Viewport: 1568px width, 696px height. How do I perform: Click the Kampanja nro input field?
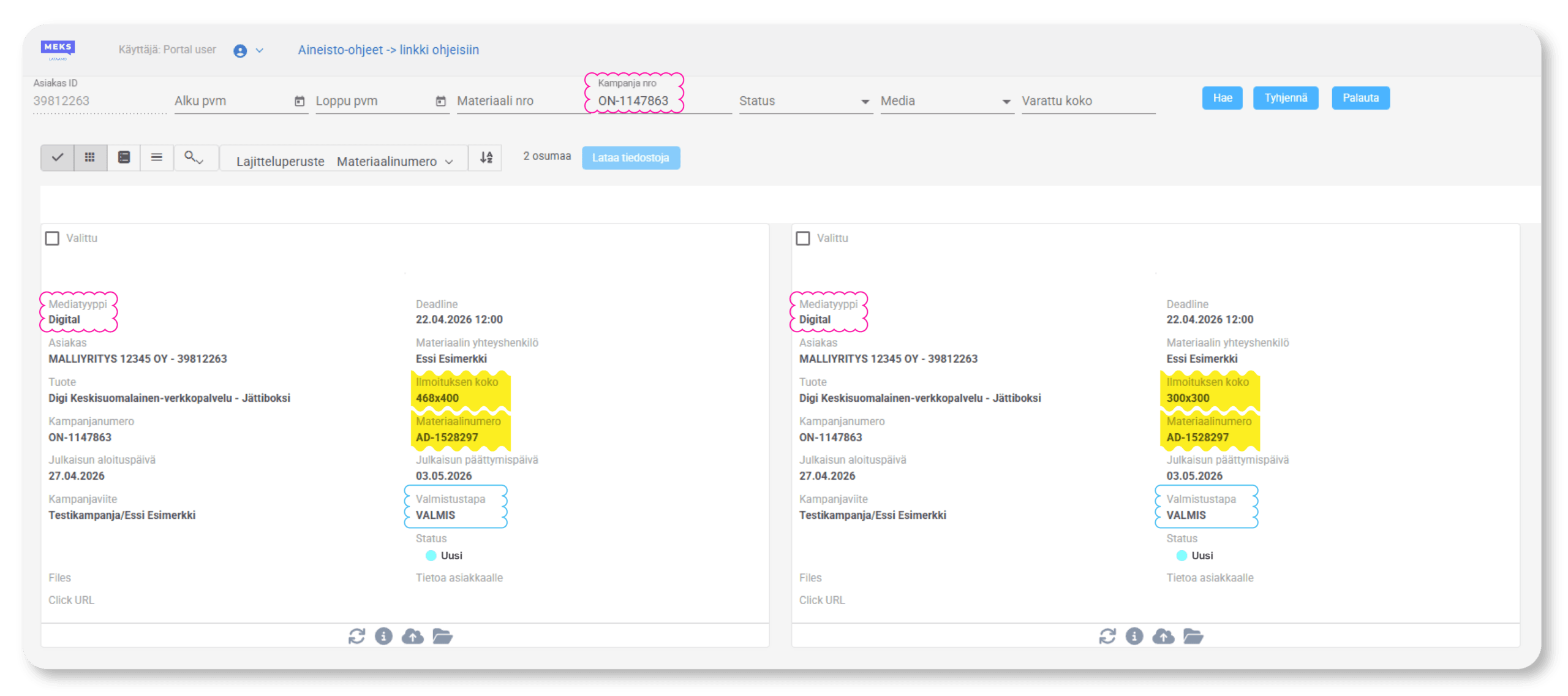658,101
